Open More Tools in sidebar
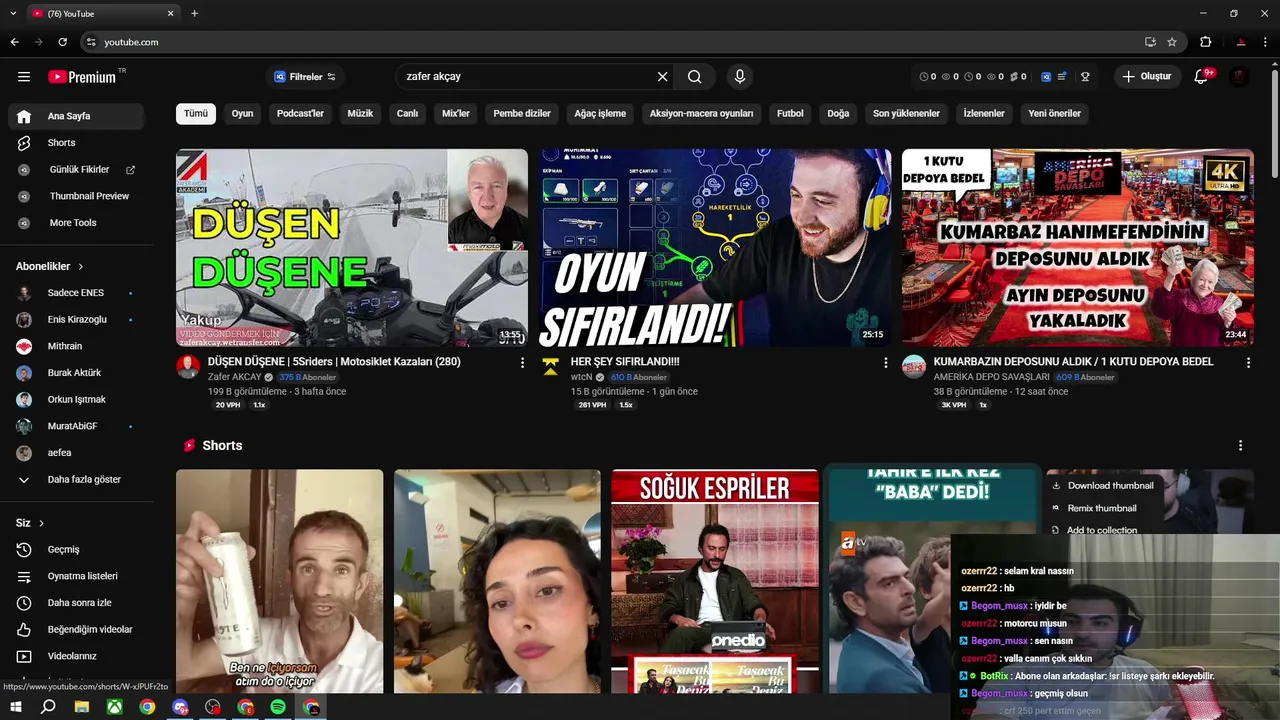The image size is (1280, 720). pyautogui.click(x=76, y=223)
